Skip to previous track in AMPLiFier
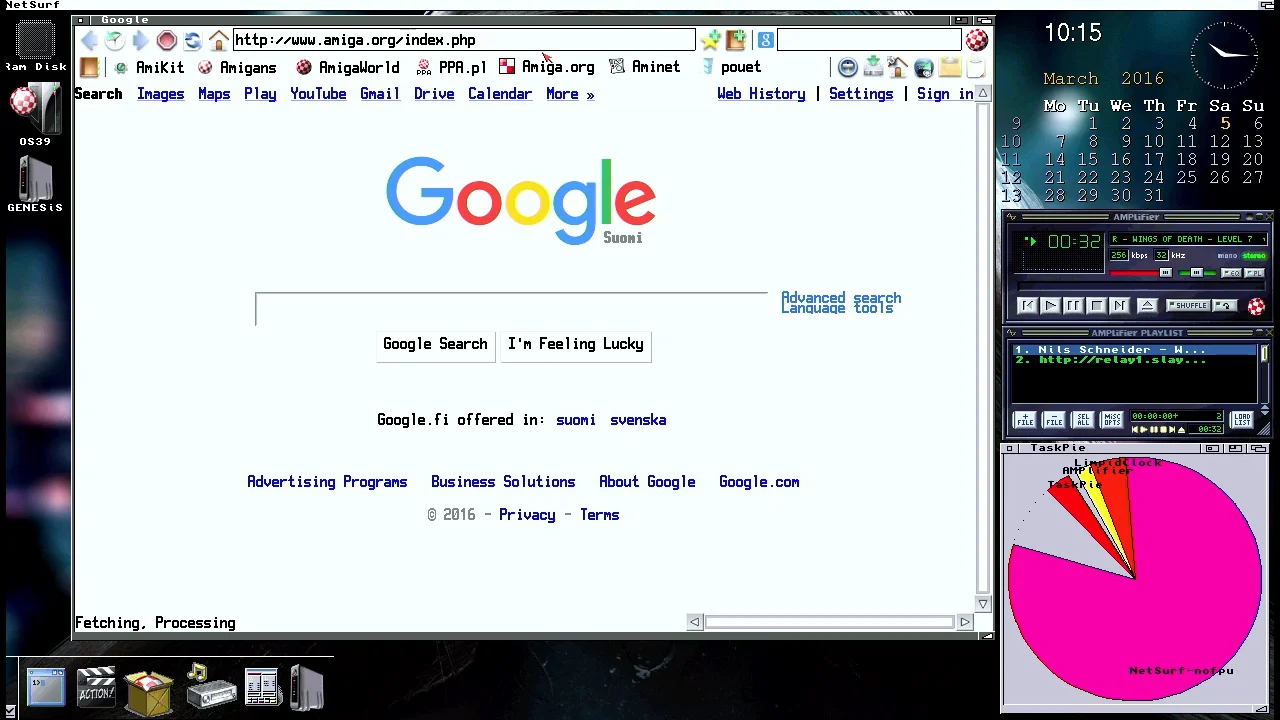1280x720 pixels. (1028, 306)
